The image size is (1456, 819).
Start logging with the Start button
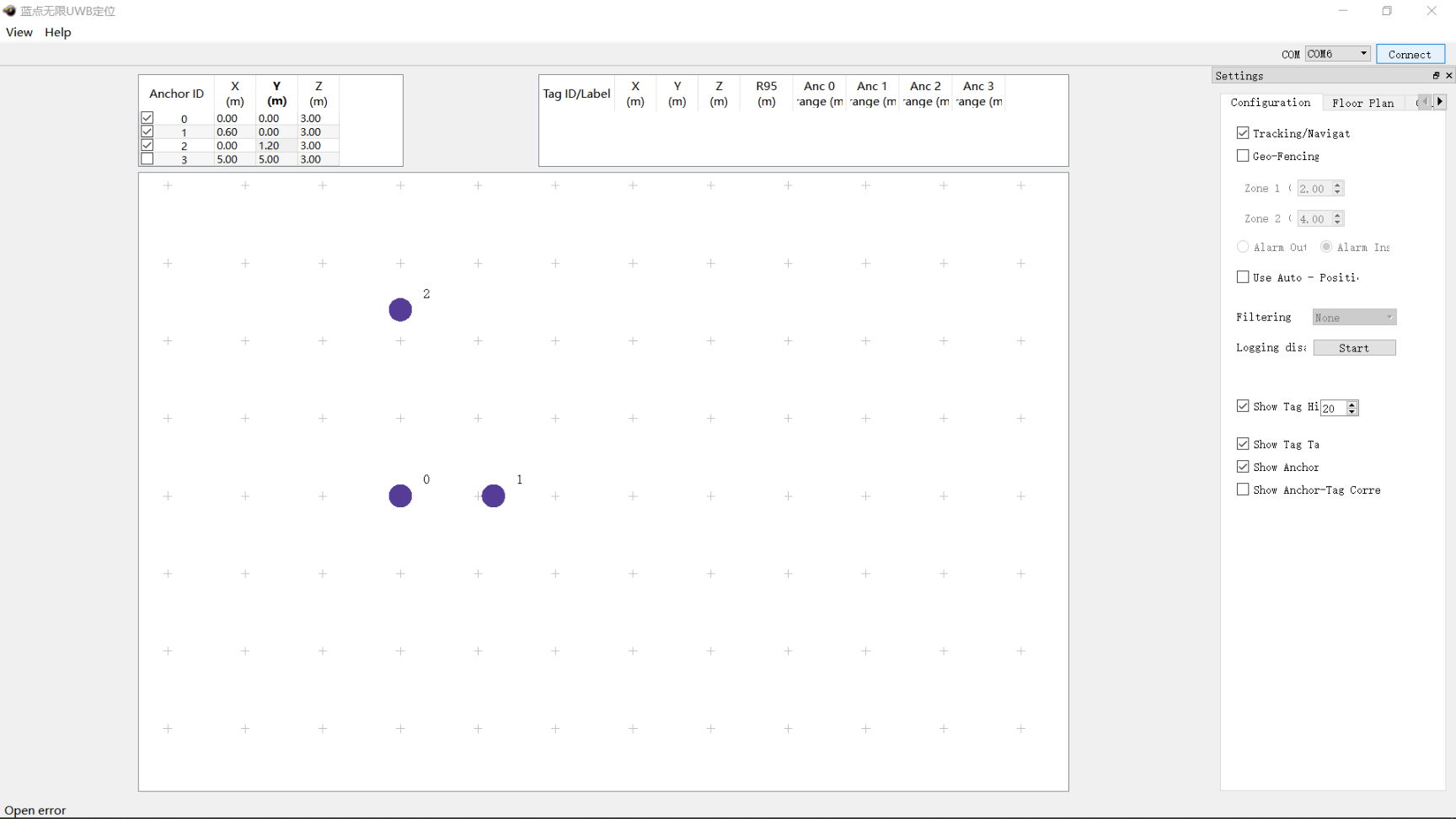[x=1354, y=348]
